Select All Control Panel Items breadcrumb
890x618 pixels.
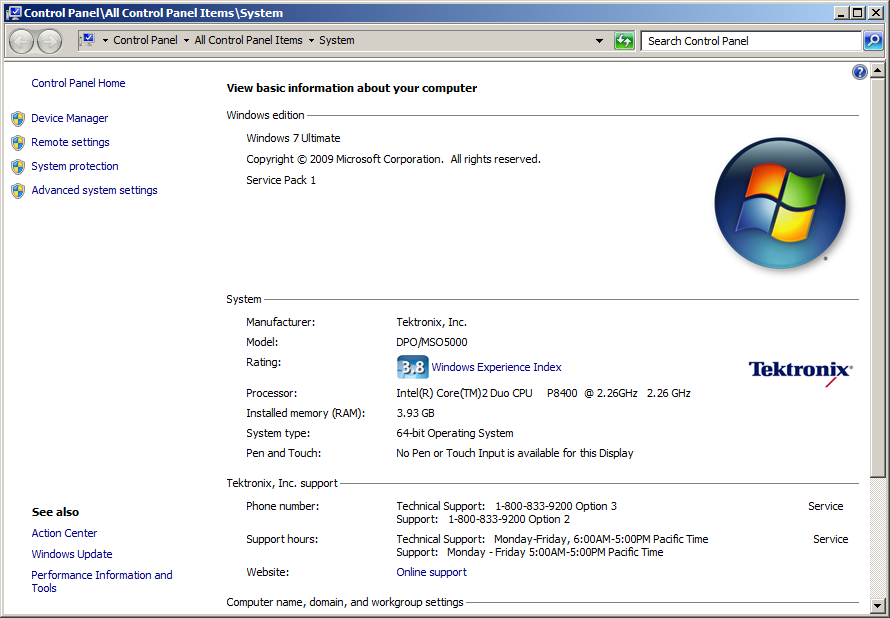(x=249, y=40)
